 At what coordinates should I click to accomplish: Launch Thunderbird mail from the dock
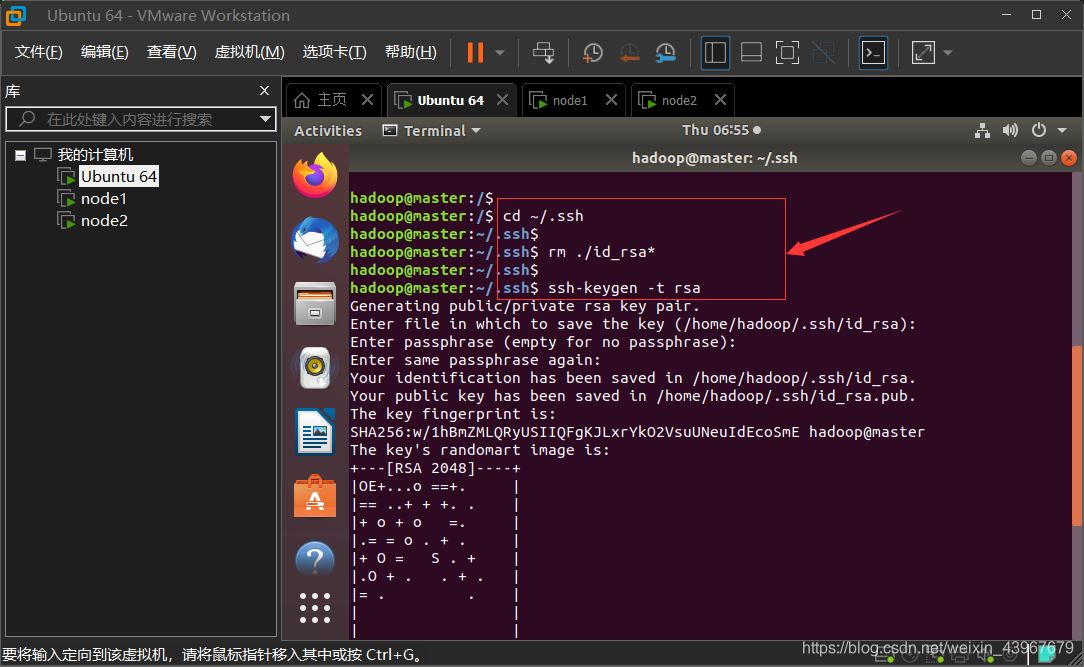[x=315, y=240]
